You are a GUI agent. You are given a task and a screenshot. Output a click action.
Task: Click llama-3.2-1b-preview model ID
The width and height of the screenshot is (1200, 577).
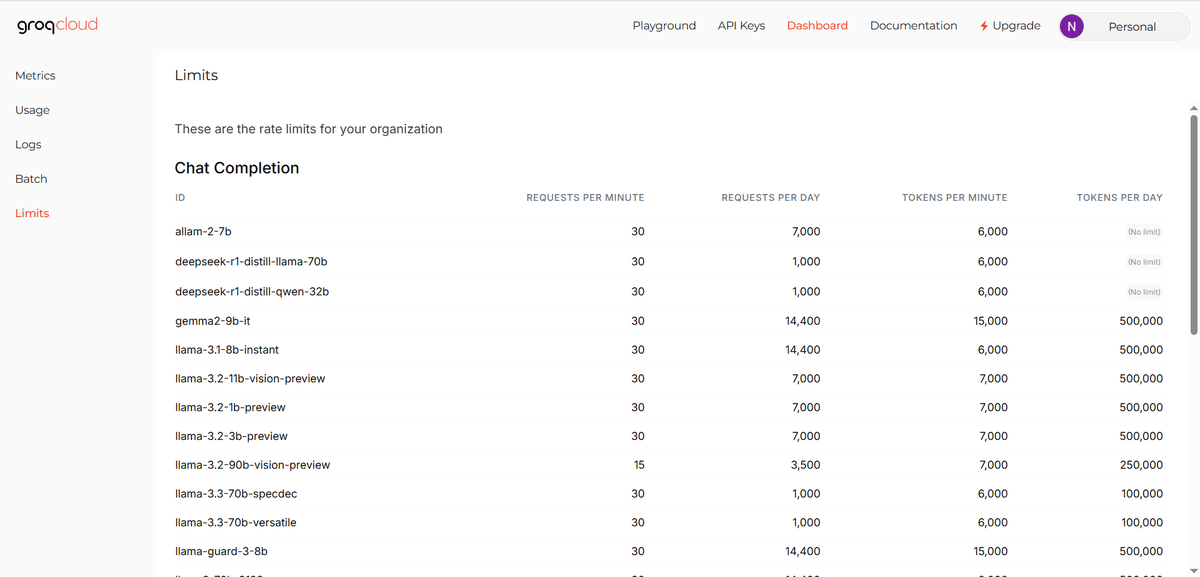(x=230, y=408)
